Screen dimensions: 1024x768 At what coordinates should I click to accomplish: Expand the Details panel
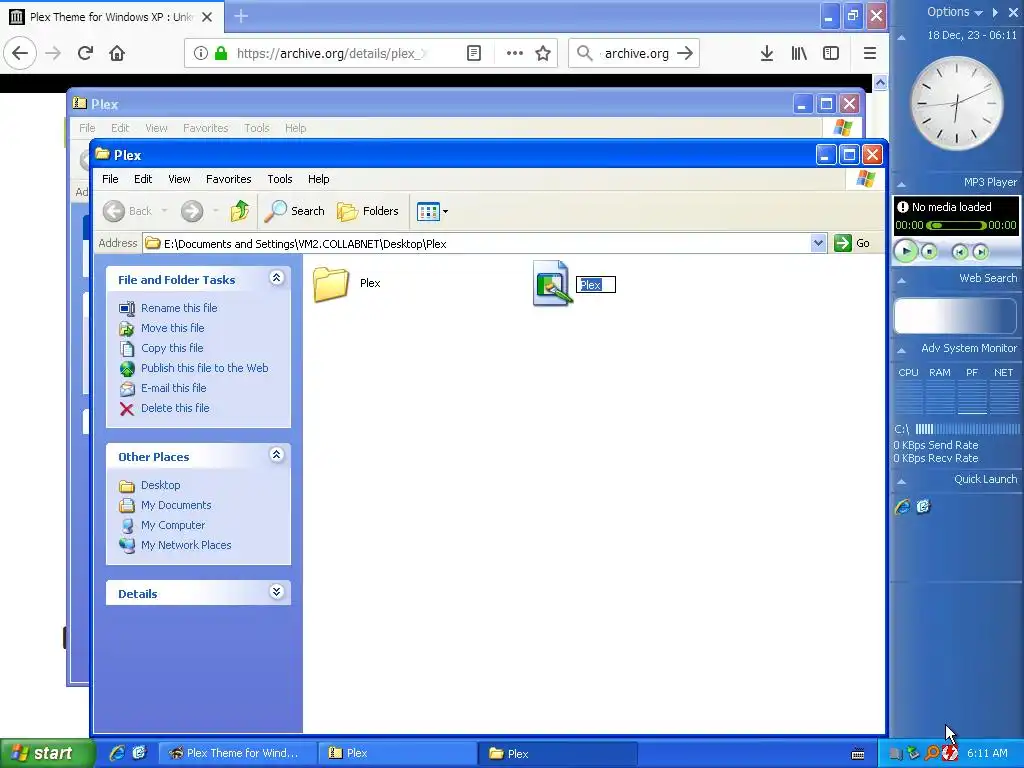pyautogui.click(x=276, y=592)
